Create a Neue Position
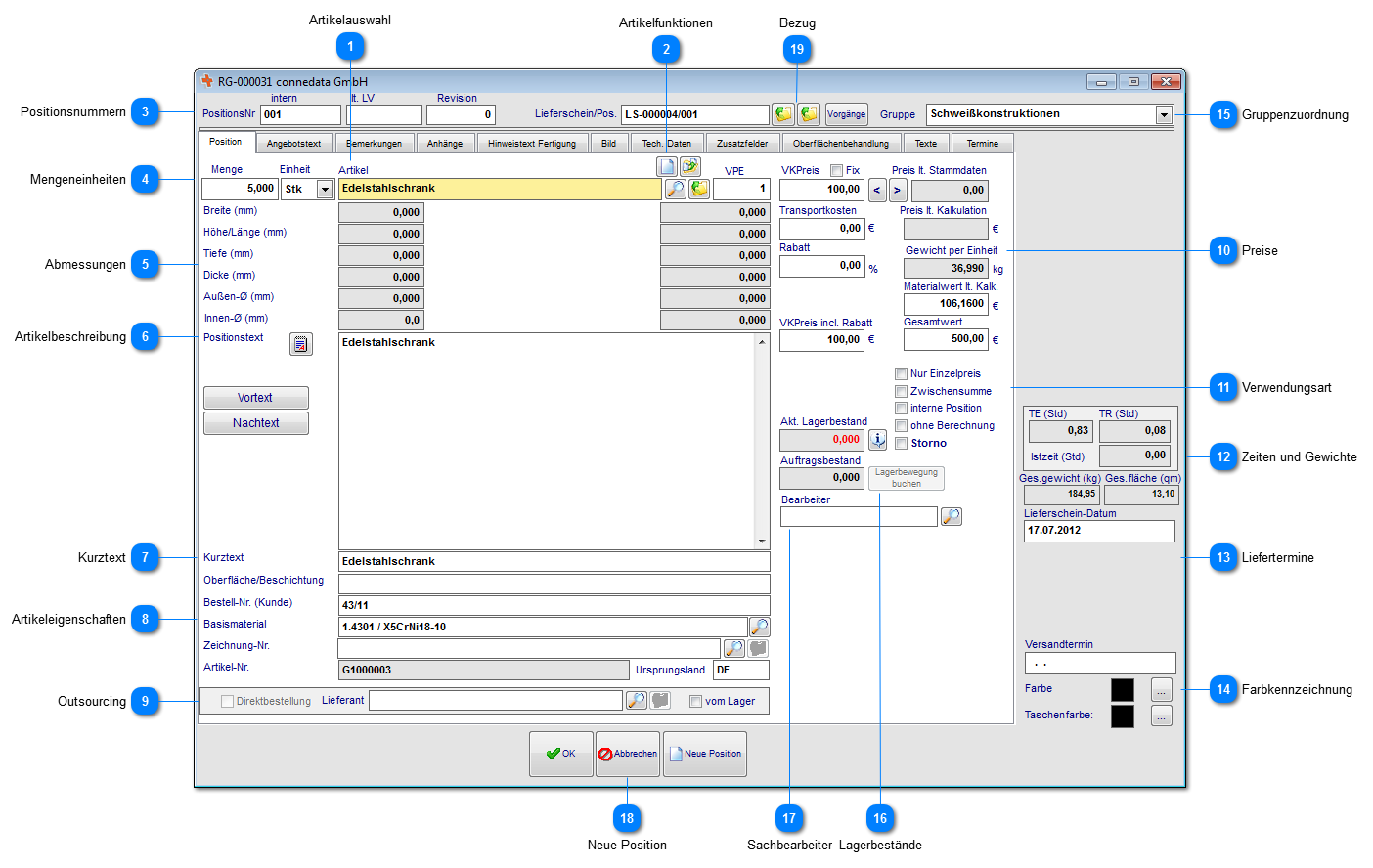Viewport: 1373px width, 868px height. point(705,754)
